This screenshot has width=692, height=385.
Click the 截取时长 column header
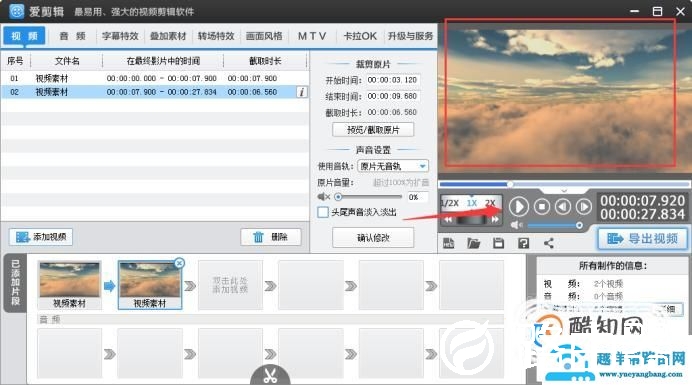click(x=265, y=61)
